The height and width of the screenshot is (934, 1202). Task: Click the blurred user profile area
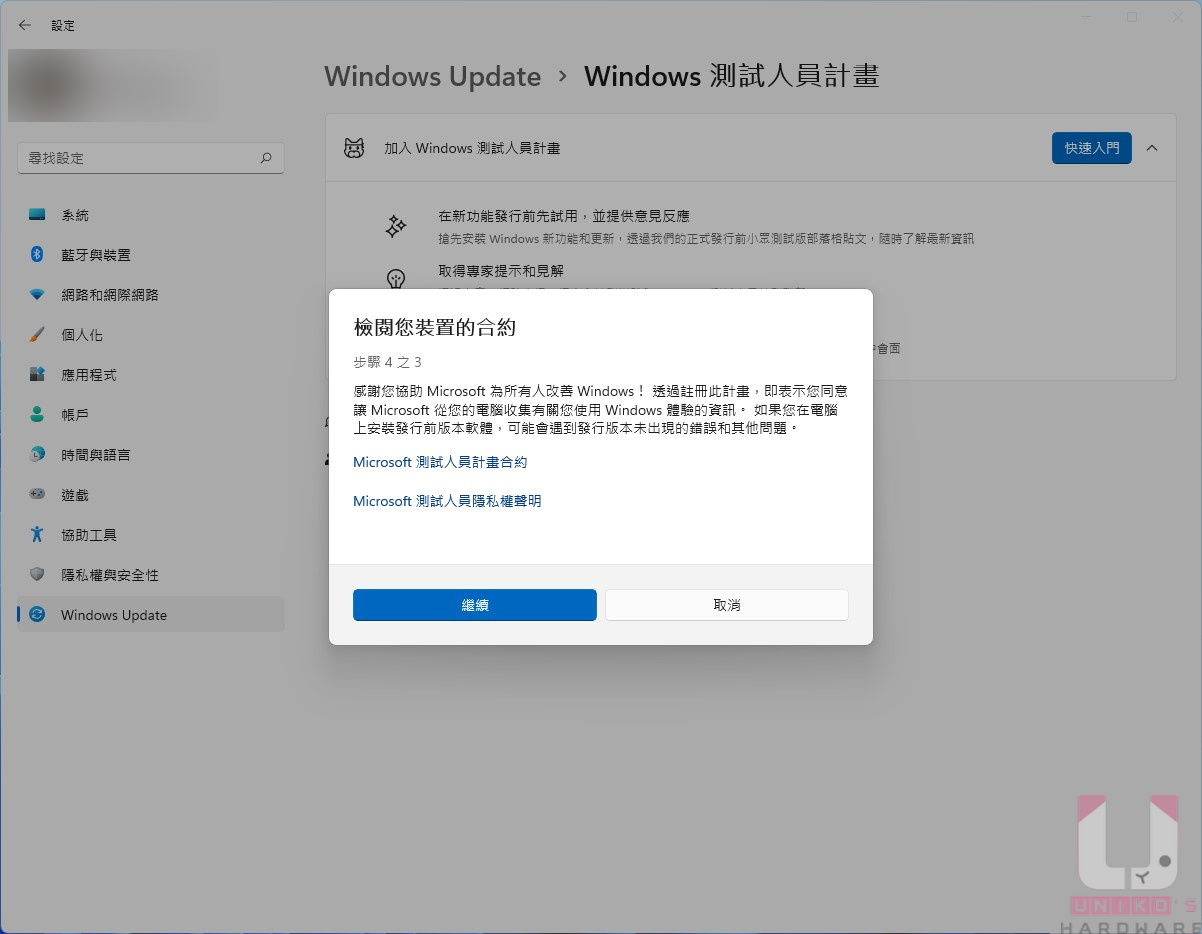pos(113,85)
